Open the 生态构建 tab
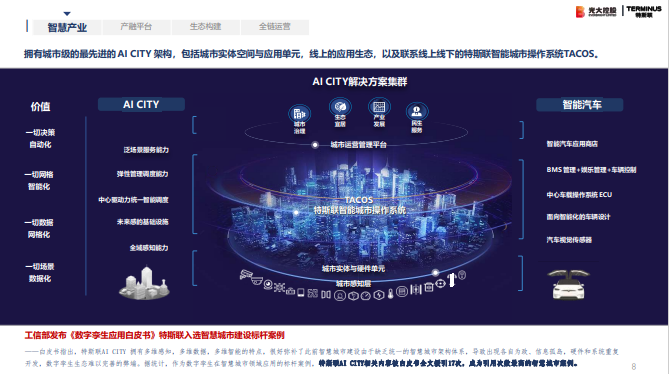Viewport: 669px width, 374px height. pyautogui.click(x=205, y=27)
